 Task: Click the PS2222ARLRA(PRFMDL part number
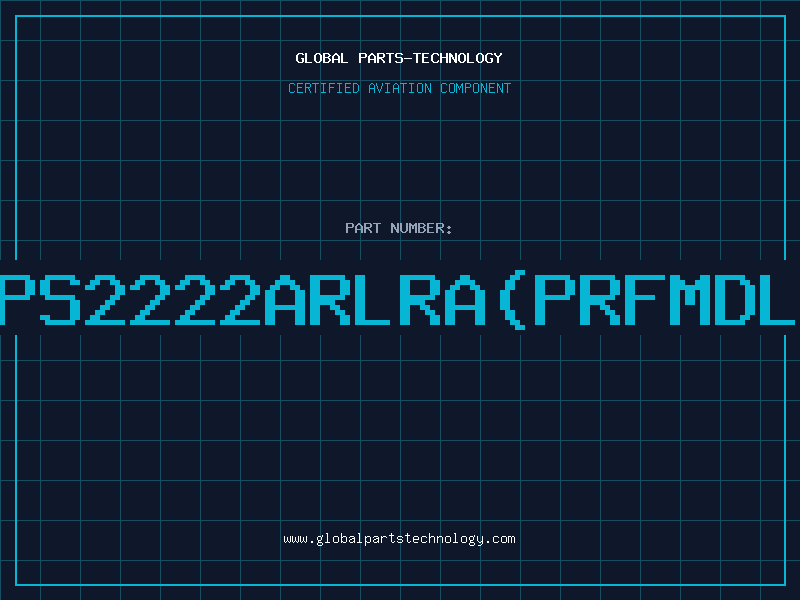point(398,300)
